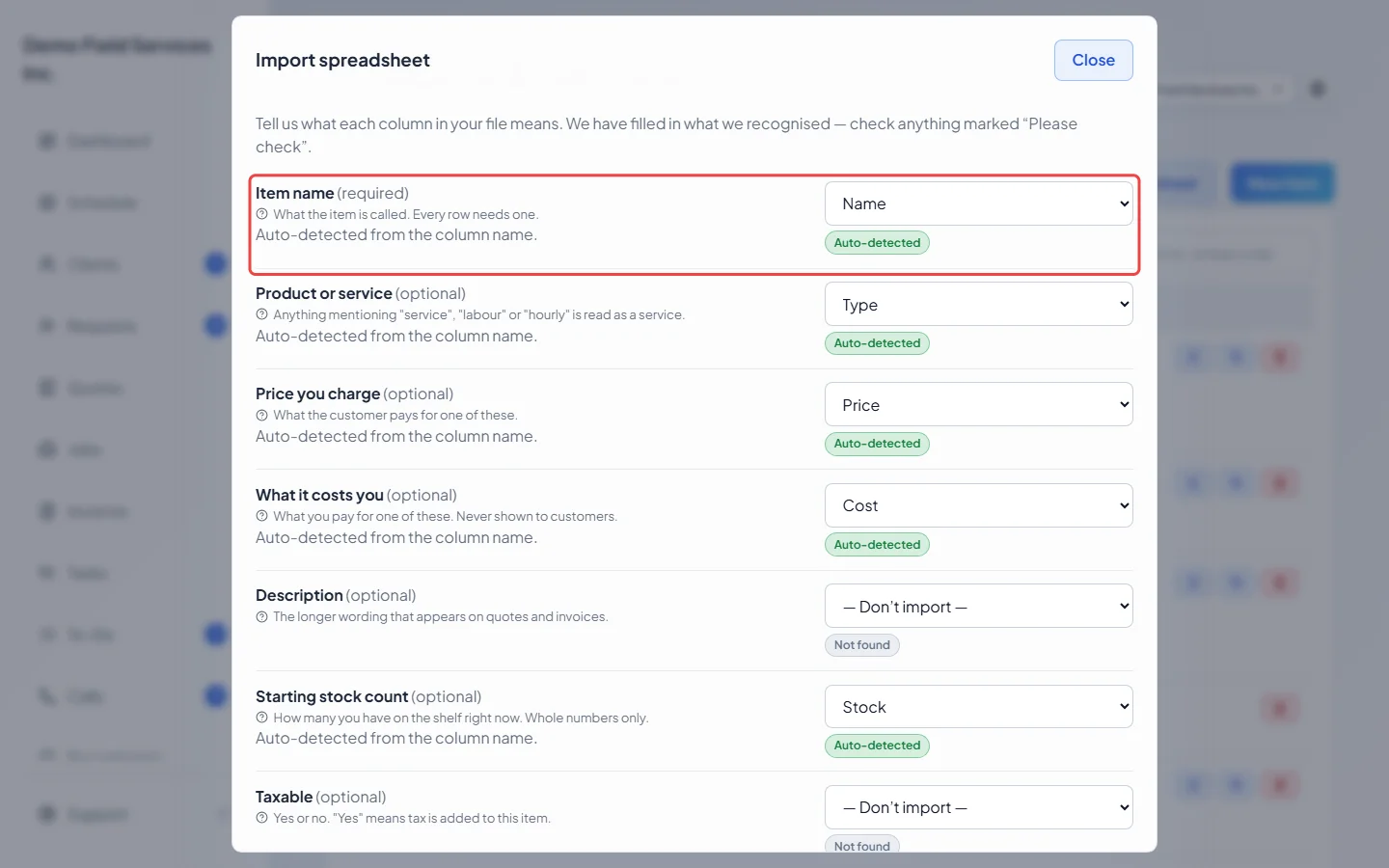Open the What it costs you dropdown
Image resolution: width=1389 pixels, height=868 pixels.
[x=978, y=505]
